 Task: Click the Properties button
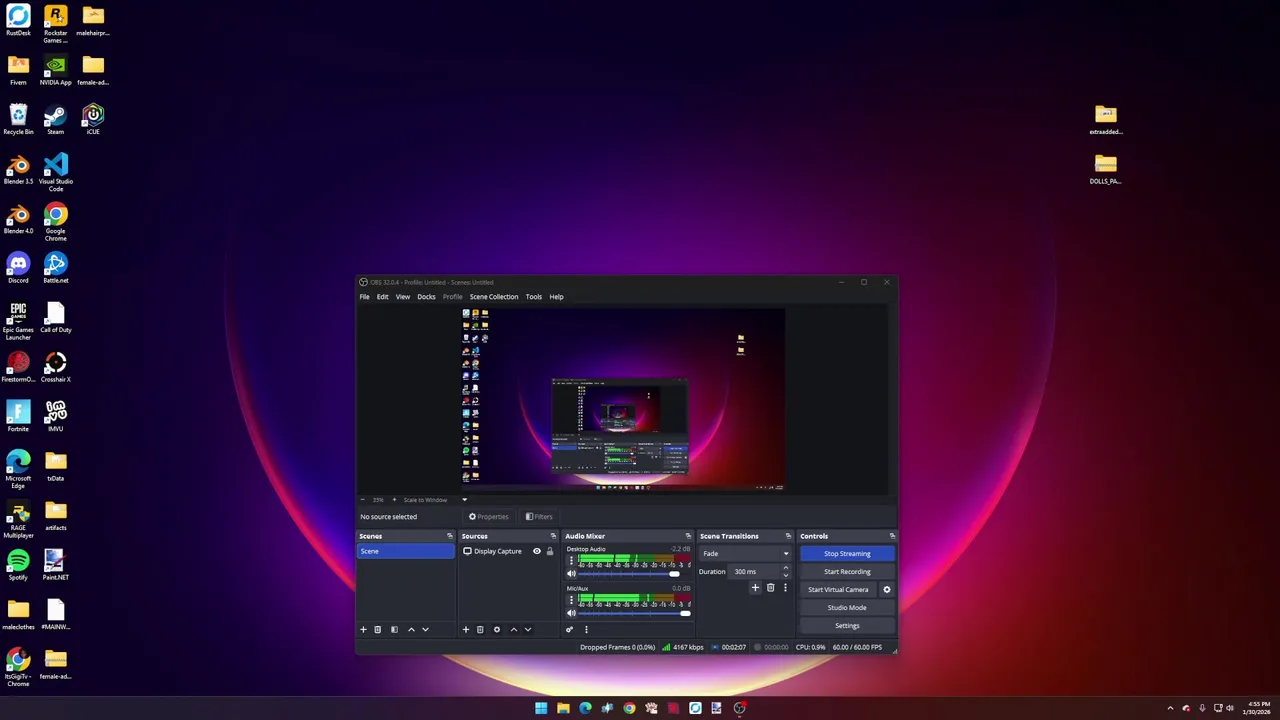click(x=489, y=517)
